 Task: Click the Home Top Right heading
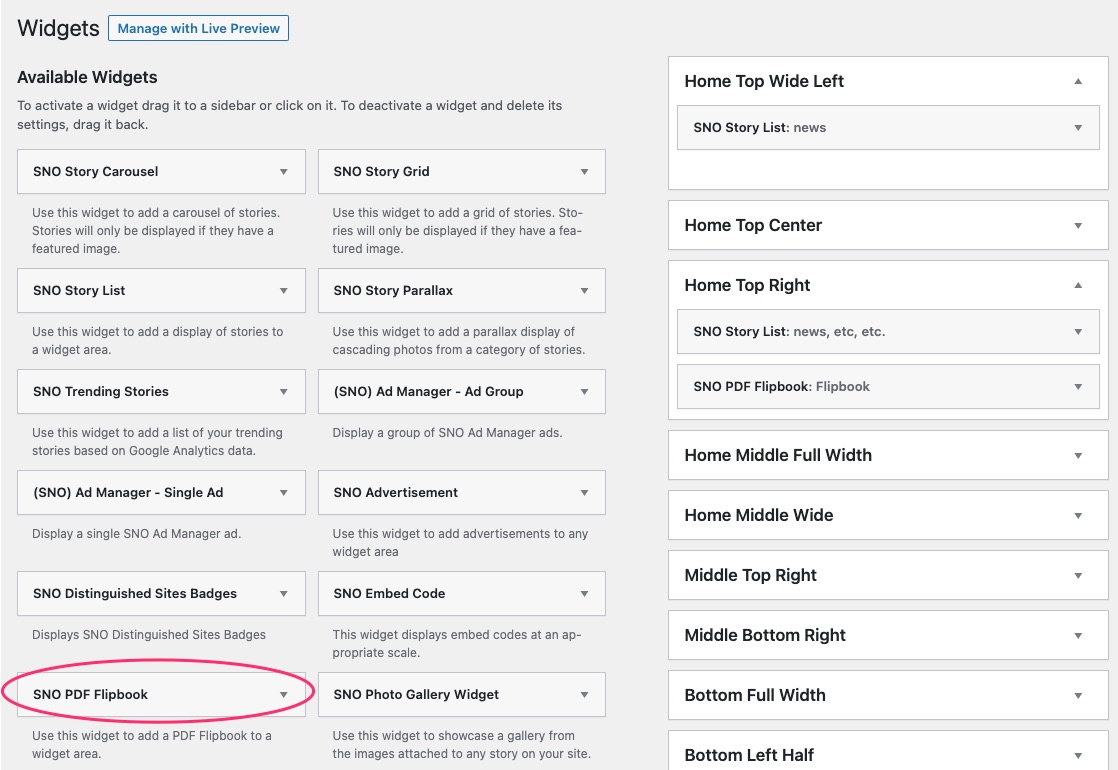tap(747, 285)
